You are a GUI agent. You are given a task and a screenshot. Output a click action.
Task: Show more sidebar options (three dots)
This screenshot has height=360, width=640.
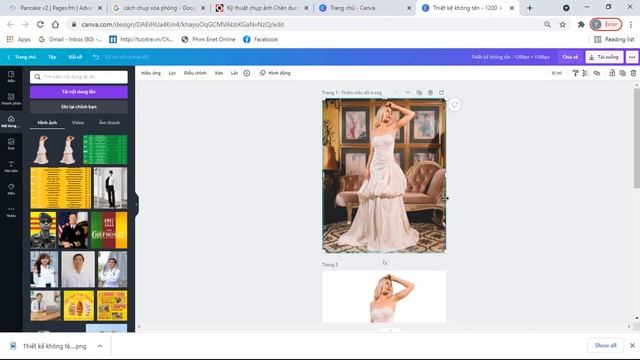click(11, 211)
